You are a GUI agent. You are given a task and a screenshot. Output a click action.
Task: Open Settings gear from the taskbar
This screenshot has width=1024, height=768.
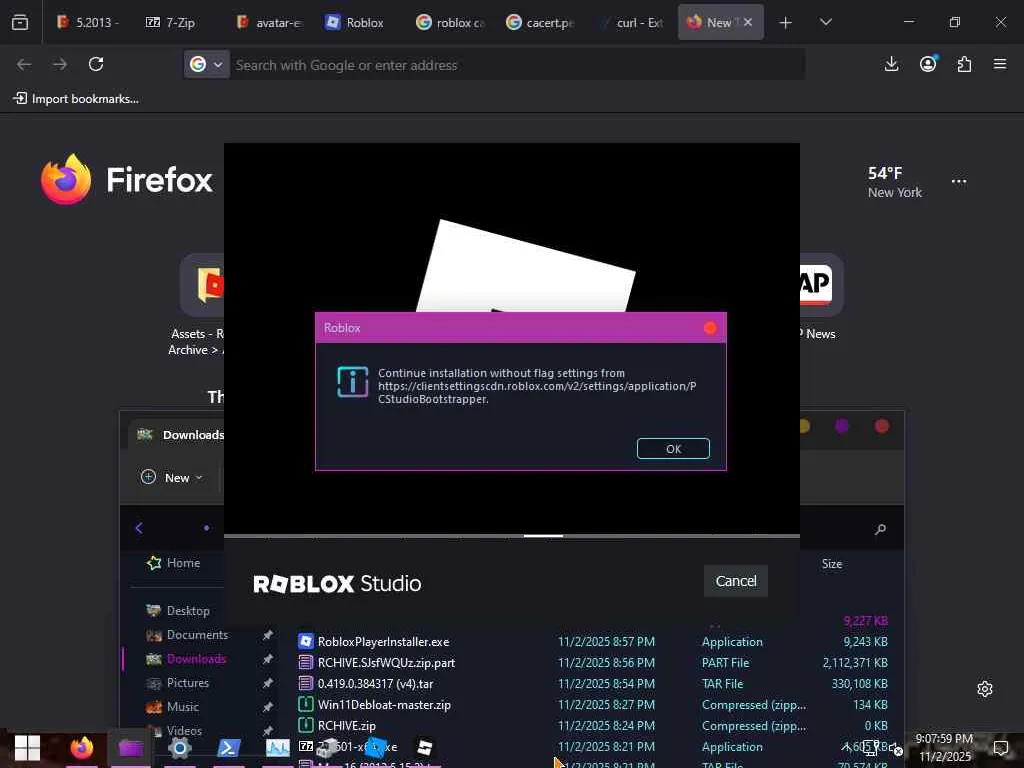coord(180,748)
